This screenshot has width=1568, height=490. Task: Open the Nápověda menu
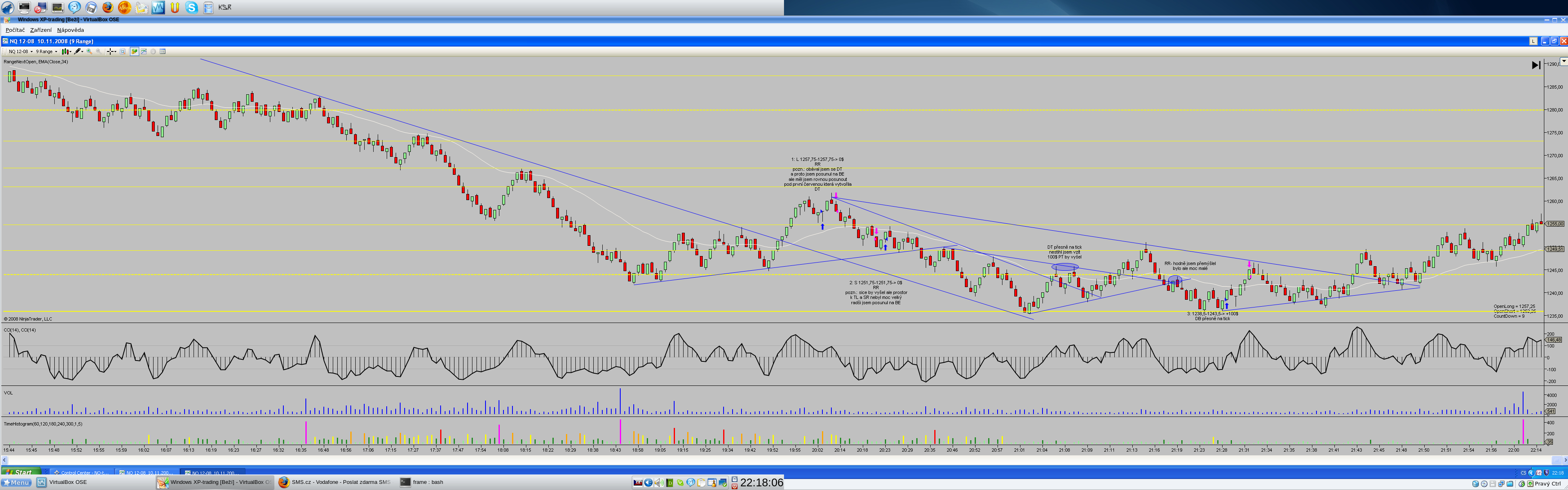click(x=71, y=30)
